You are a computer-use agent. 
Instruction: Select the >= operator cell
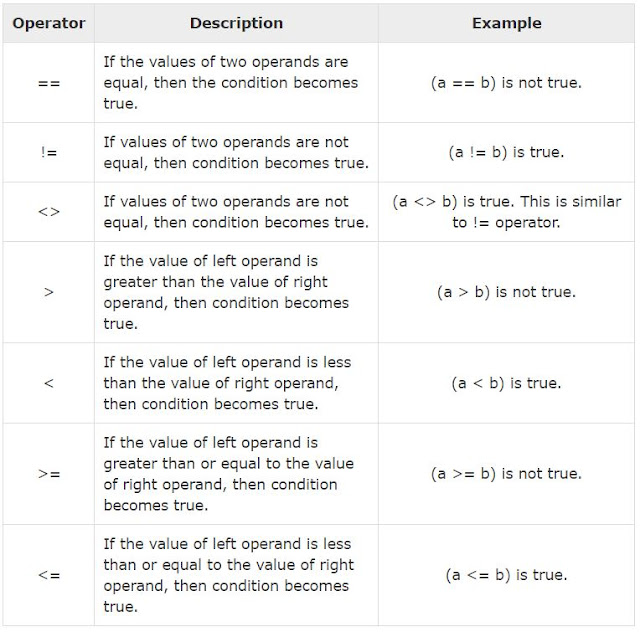49,474
